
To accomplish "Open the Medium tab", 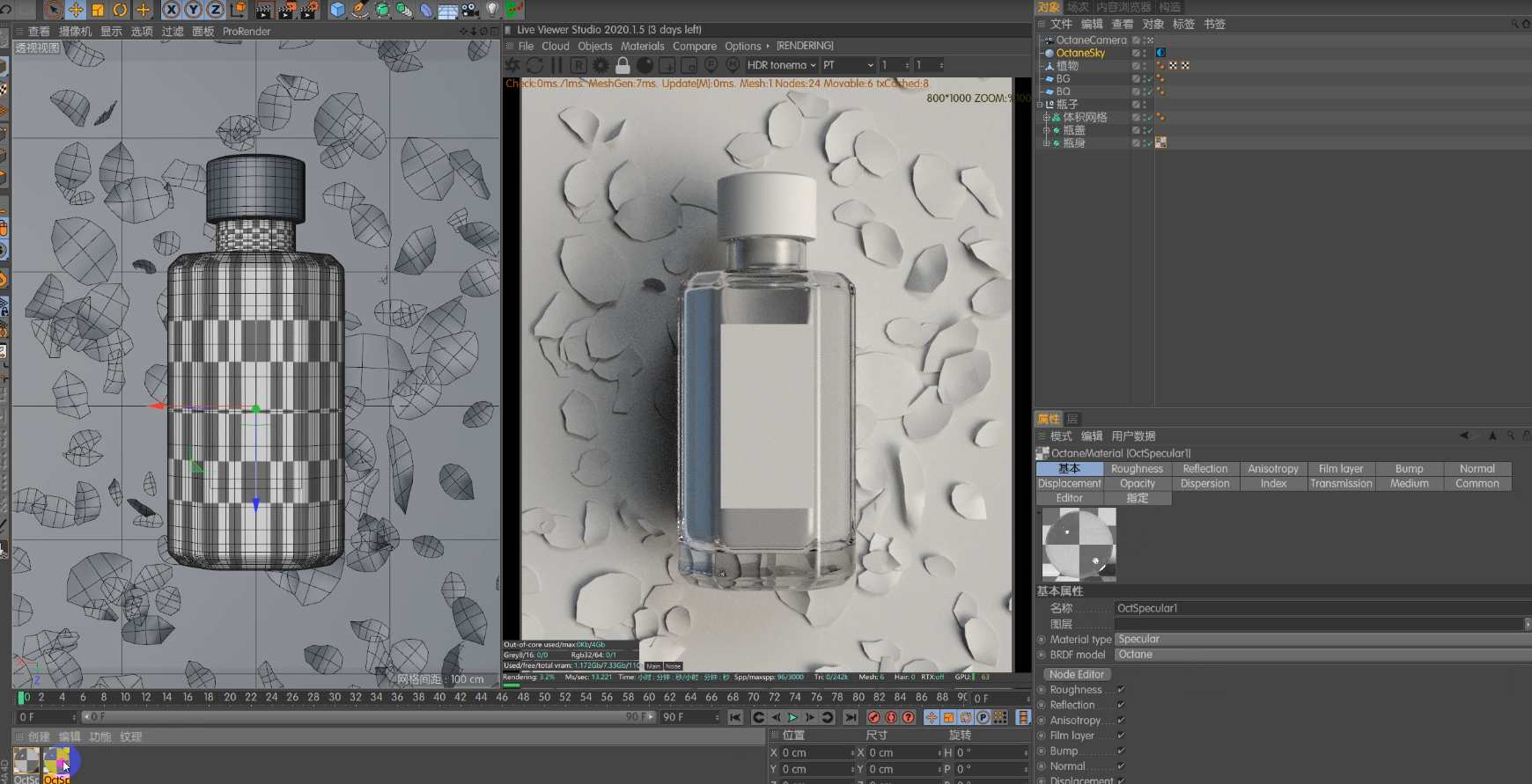I will point(1410,484).
